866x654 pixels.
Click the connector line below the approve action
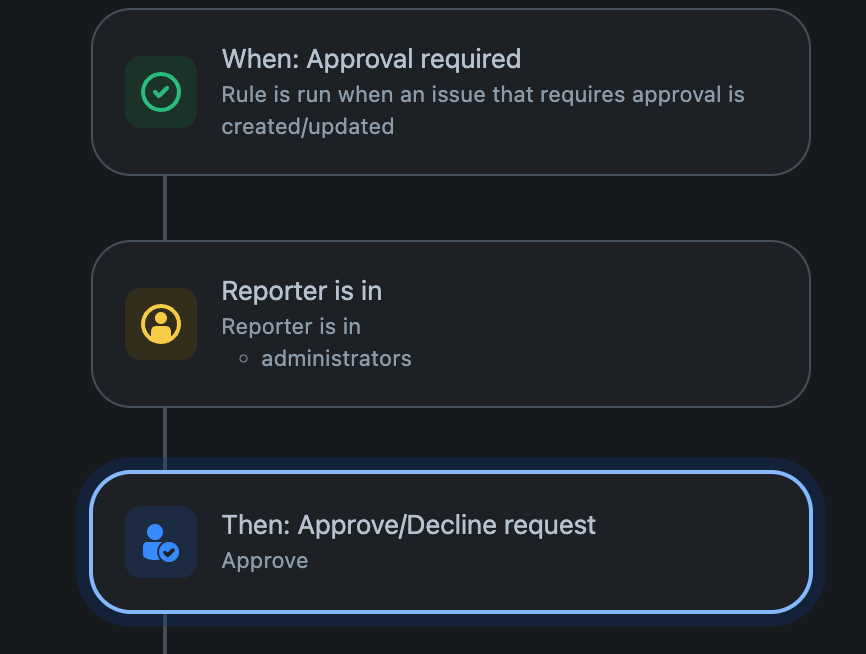point(164,636)
